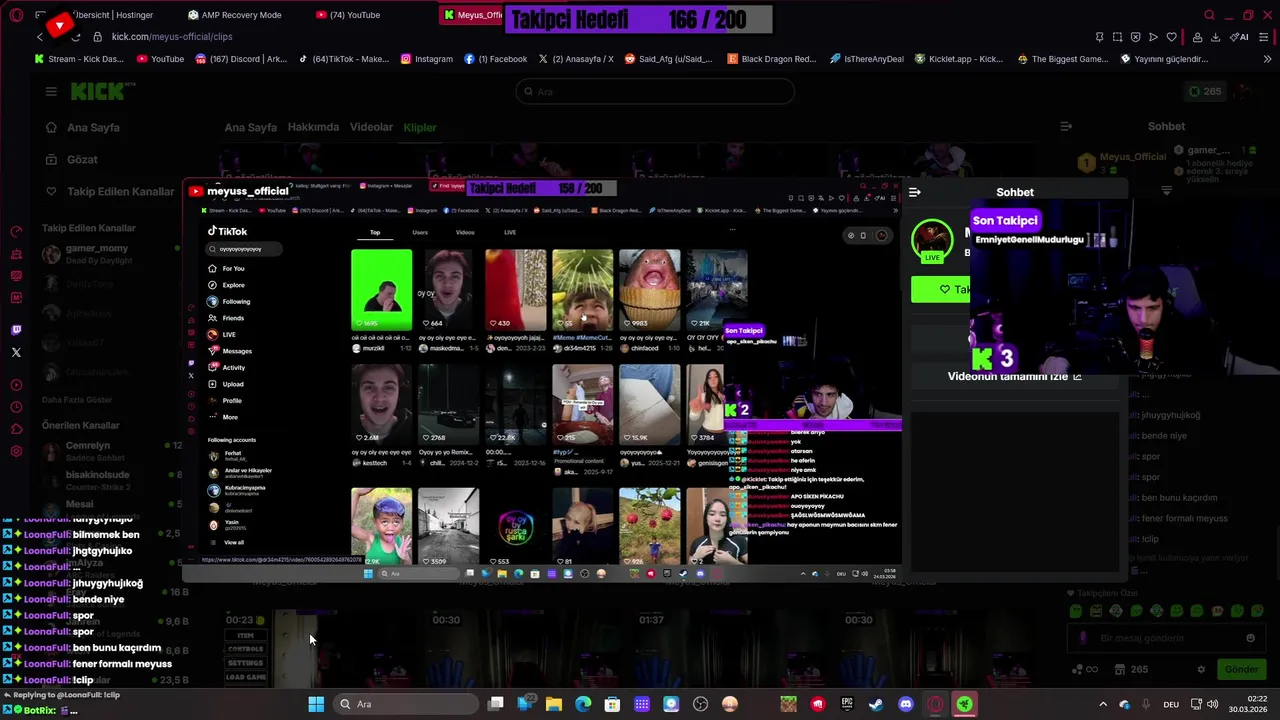The width and height of the screenshot is (1280, 720).
Task: Open the channel's Ana Sayfa tab
Action: click(x=250, y=127)
